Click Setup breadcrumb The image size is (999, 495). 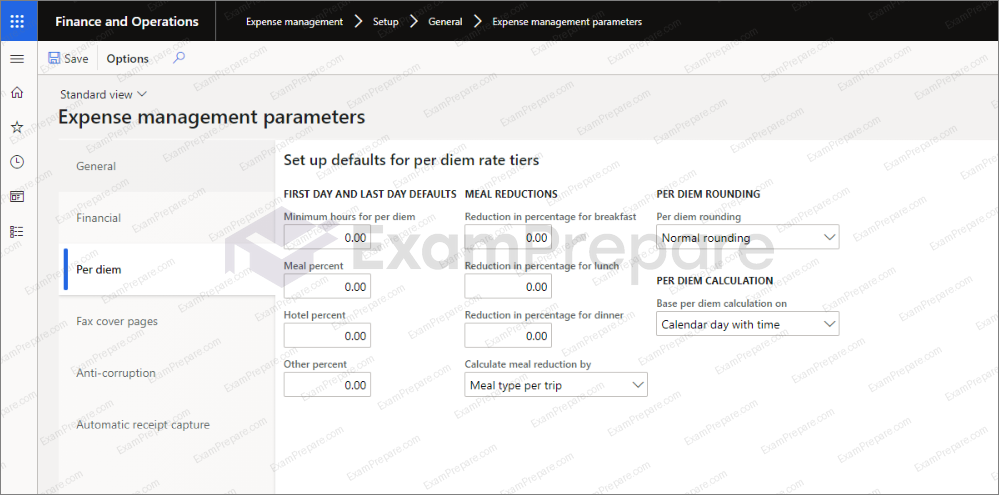point(385,22)
